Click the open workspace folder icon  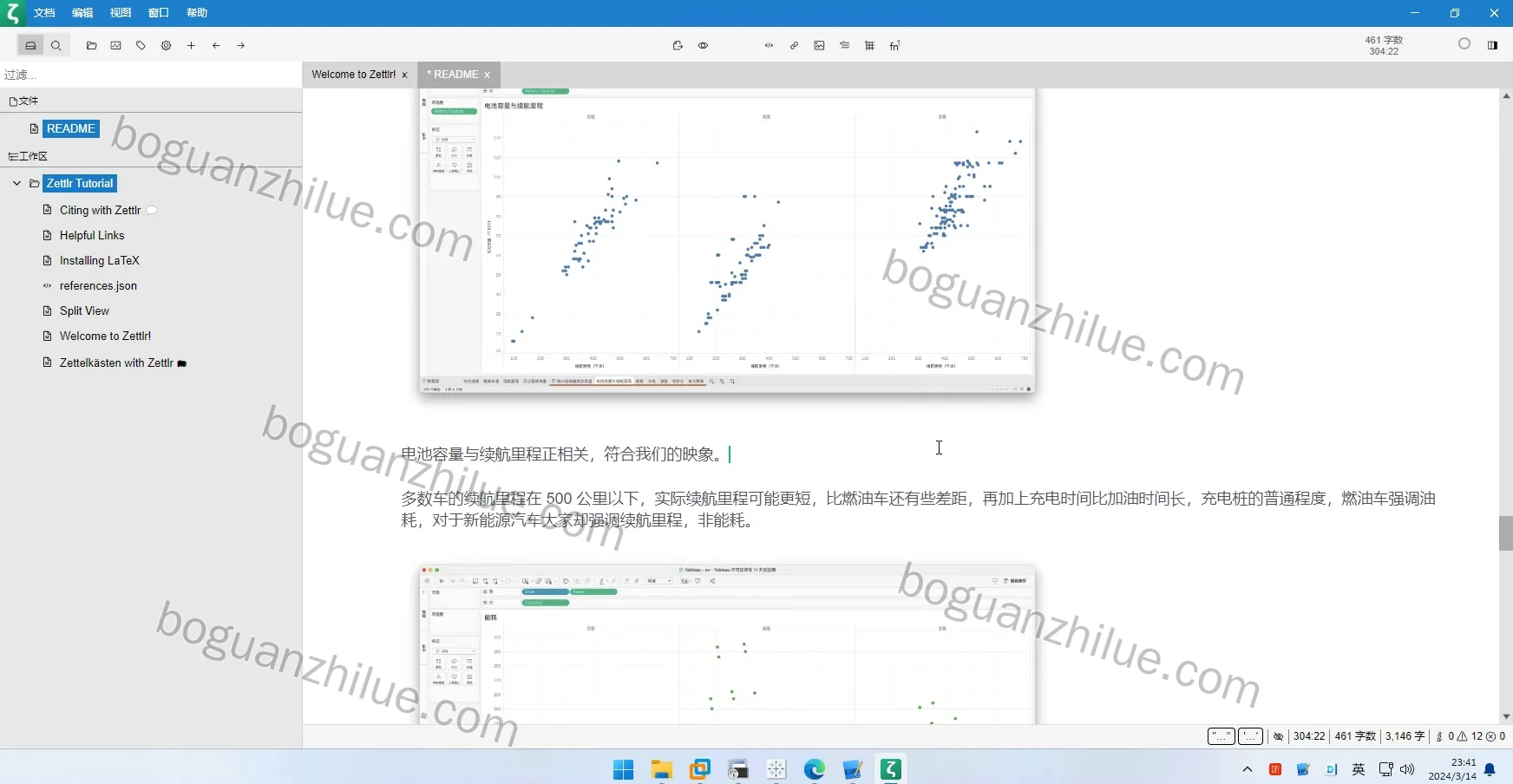91,45
